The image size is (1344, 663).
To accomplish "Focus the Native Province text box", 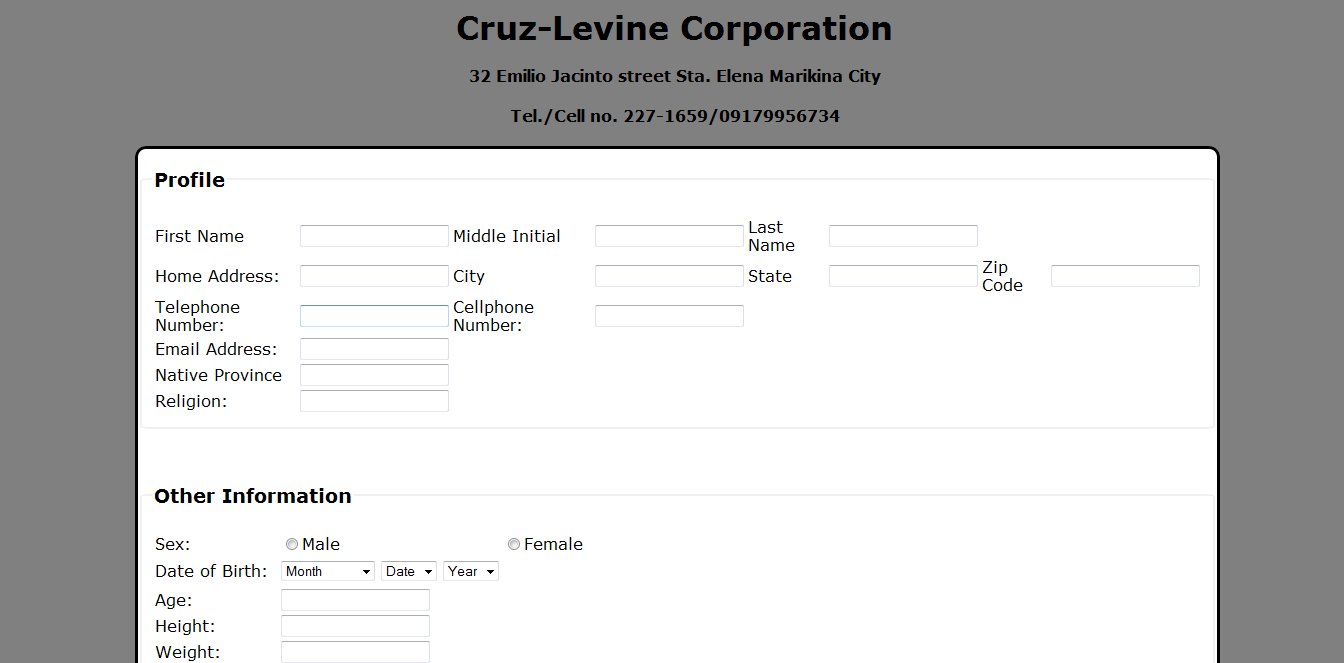I will [x=374, y=375].
